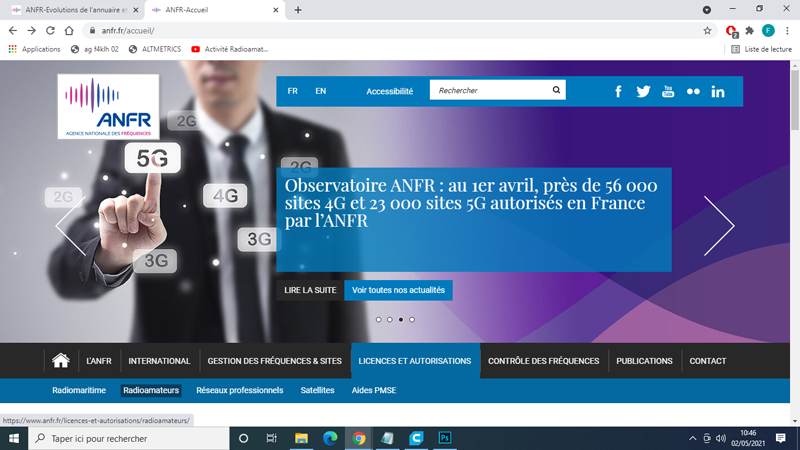Screen dimensions: 800x450
Task: Open ANFR YouTube channel icon
Action: 668,91
